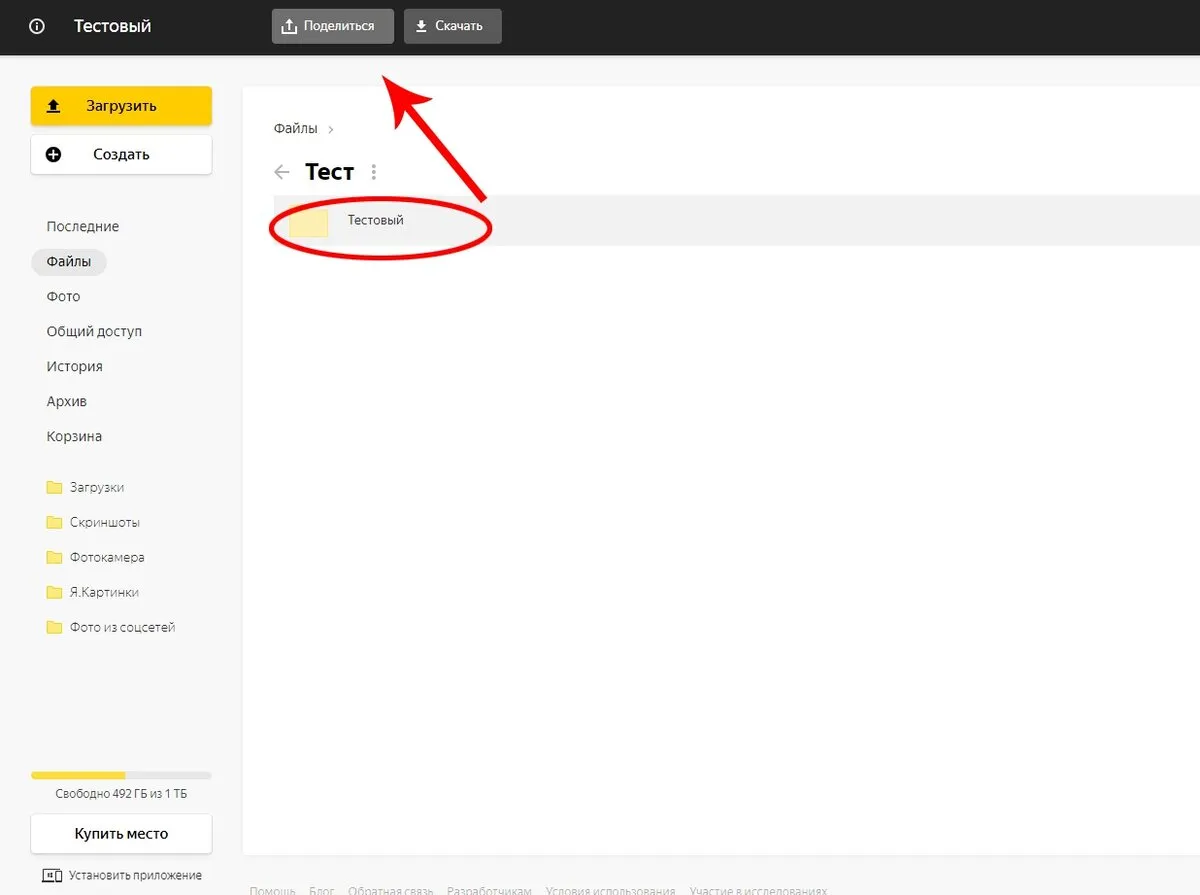The image size is (1200, 895).
Task: Click the Разработчикам footer link
Action: (489, 890)
